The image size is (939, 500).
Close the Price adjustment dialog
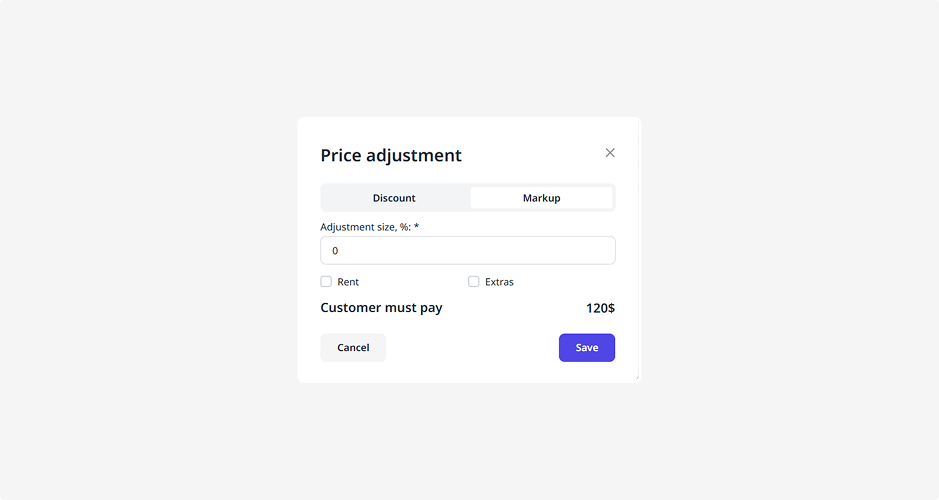coord(610,153)
